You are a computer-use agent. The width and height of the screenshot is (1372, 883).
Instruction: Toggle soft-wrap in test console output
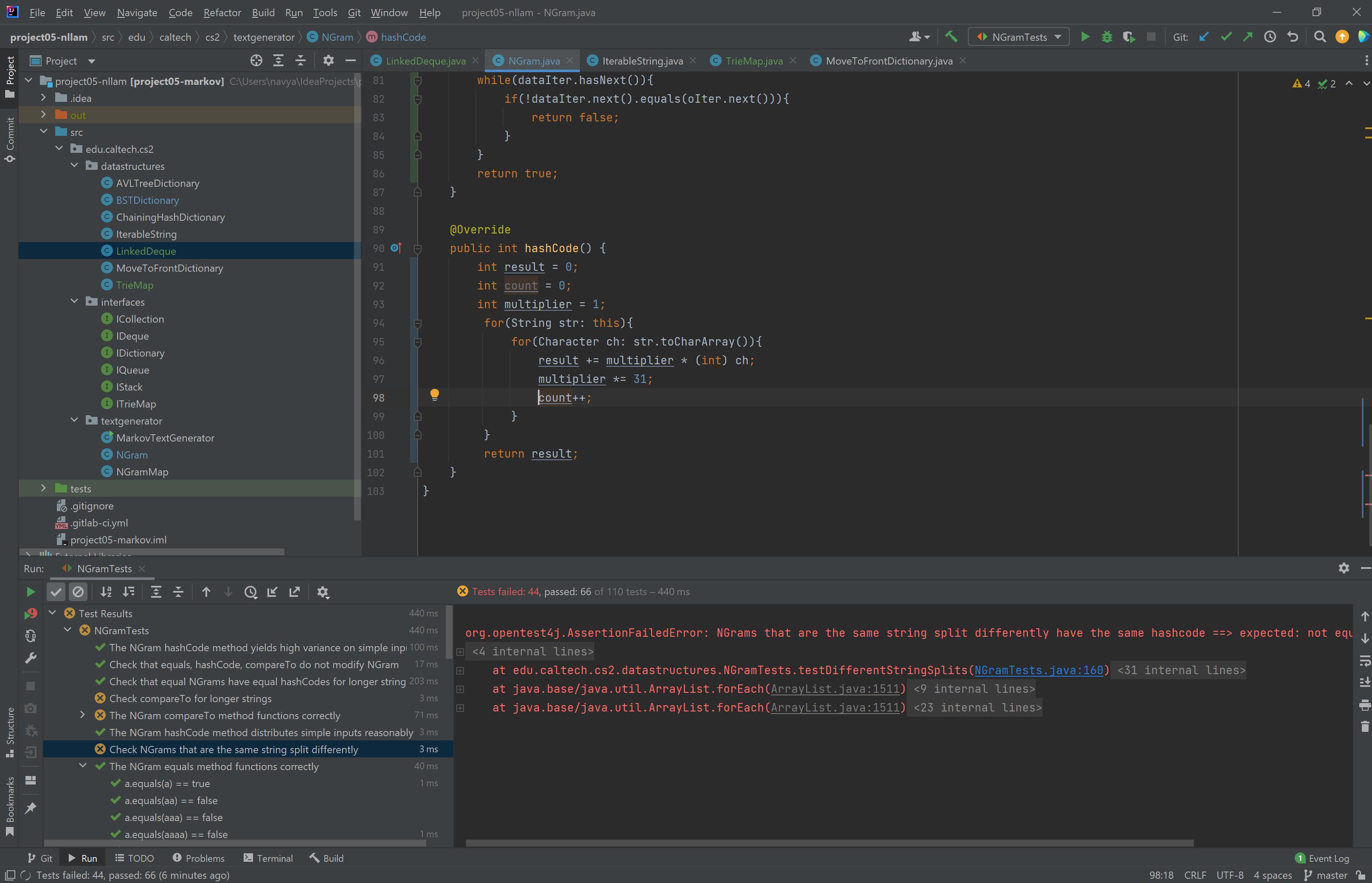tap(1364, 661)
